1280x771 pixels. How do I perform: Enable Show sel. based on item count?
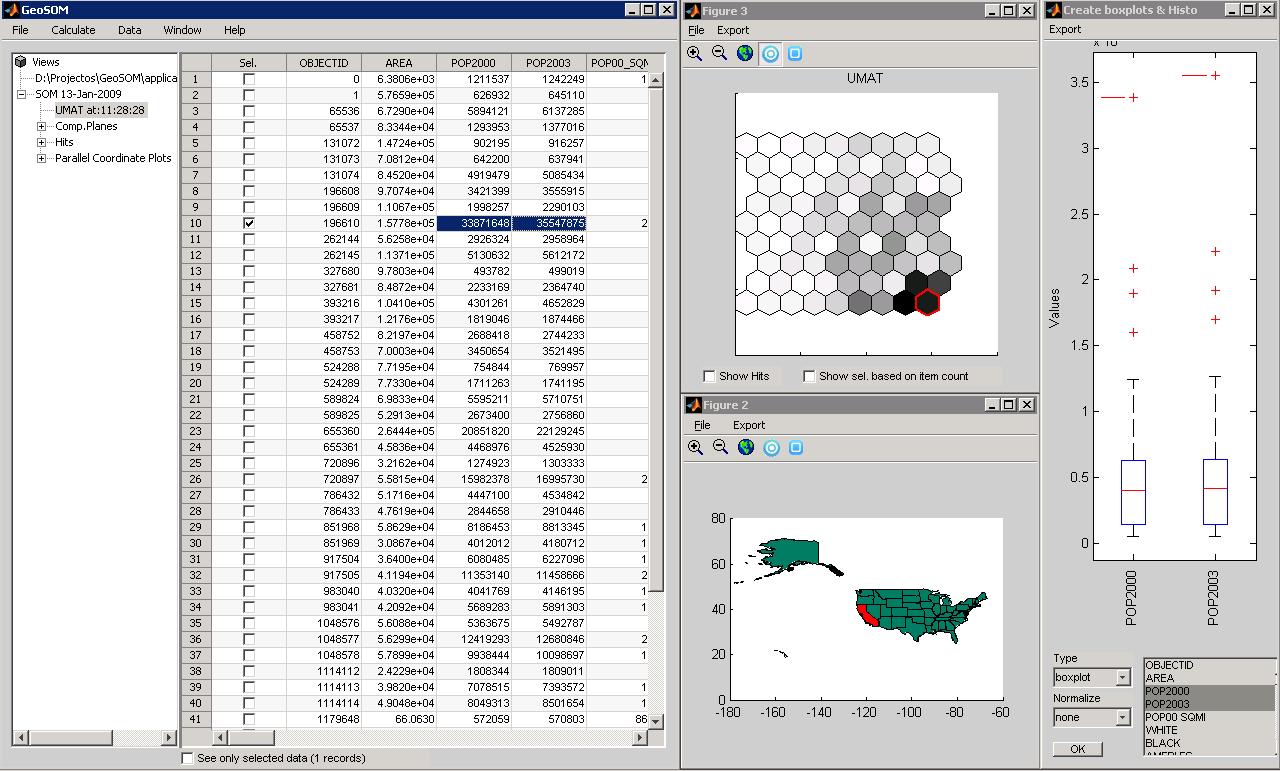(x=809, y=376)
